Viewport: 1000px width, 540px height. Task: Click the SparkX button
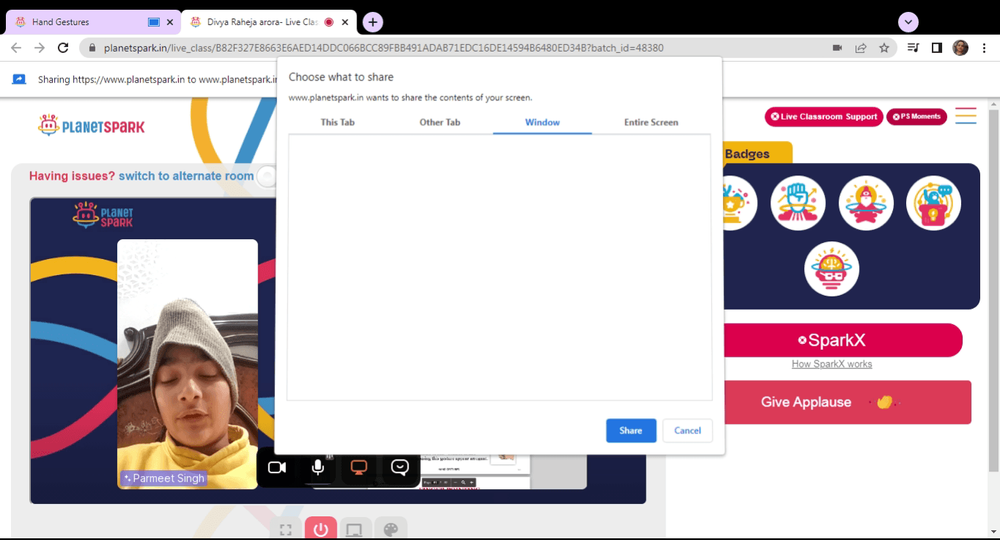[843, 340]
